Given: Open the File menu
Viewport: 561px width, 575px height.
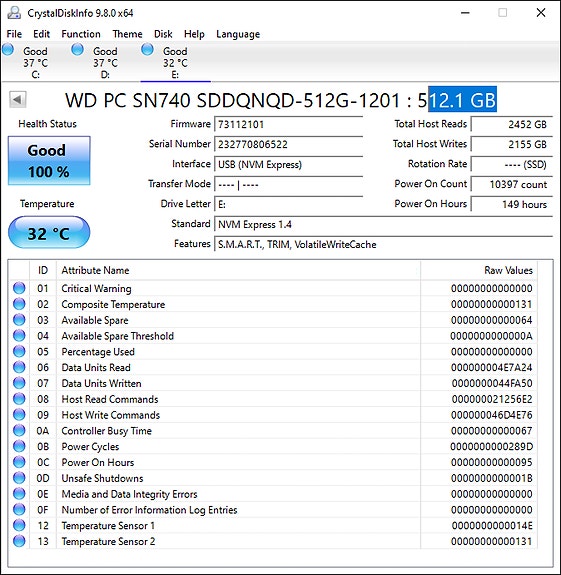Looking at the screenshot, I should 14,34.
